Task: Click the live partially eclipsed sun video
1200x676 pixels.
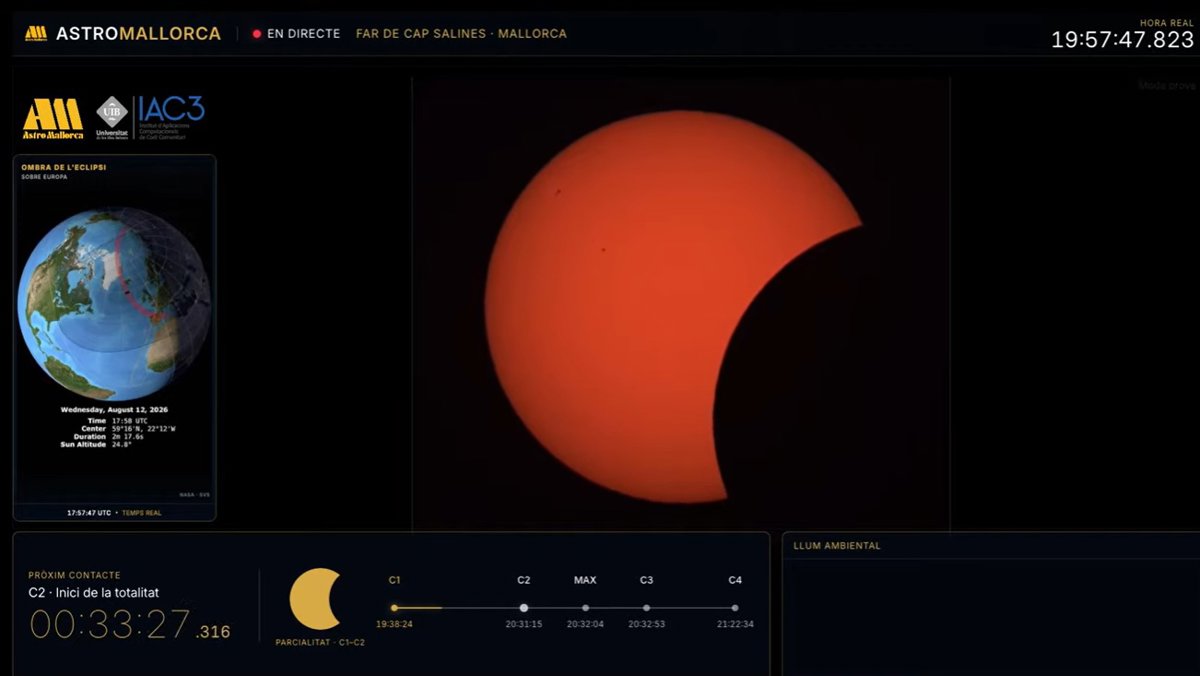Action: point(681,303)
